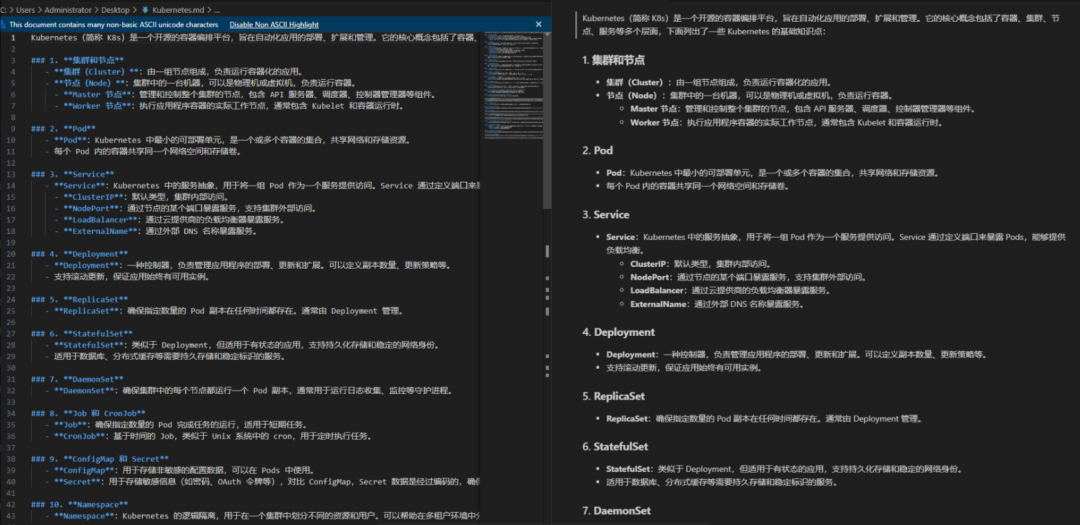The image size is (1080, 525).
Task: Click line number 43 in the editor gutter
Action: 11,515
